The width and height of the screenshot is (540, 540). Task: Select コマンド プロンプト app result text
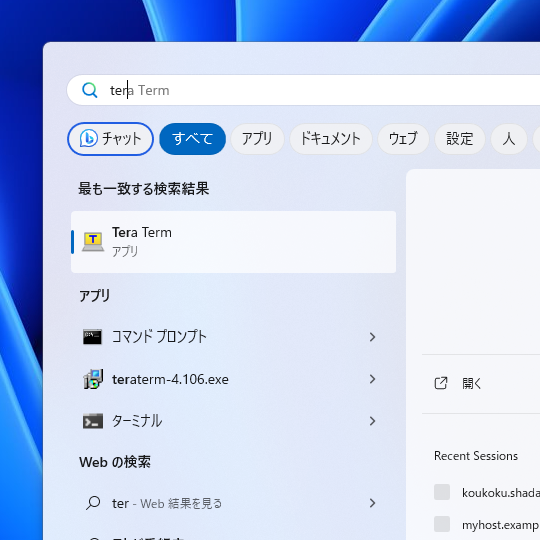159,336
